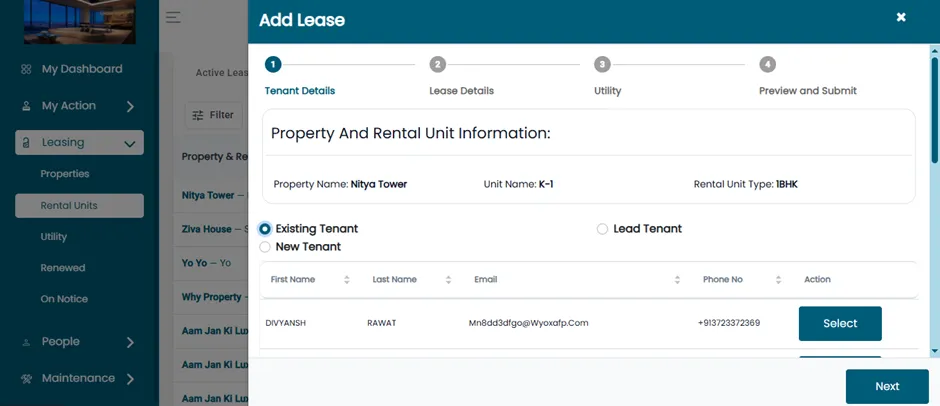Expand the My Action submenu arrow
The height and width of the screenshot is (406, 940).
[x=130, y=107]
